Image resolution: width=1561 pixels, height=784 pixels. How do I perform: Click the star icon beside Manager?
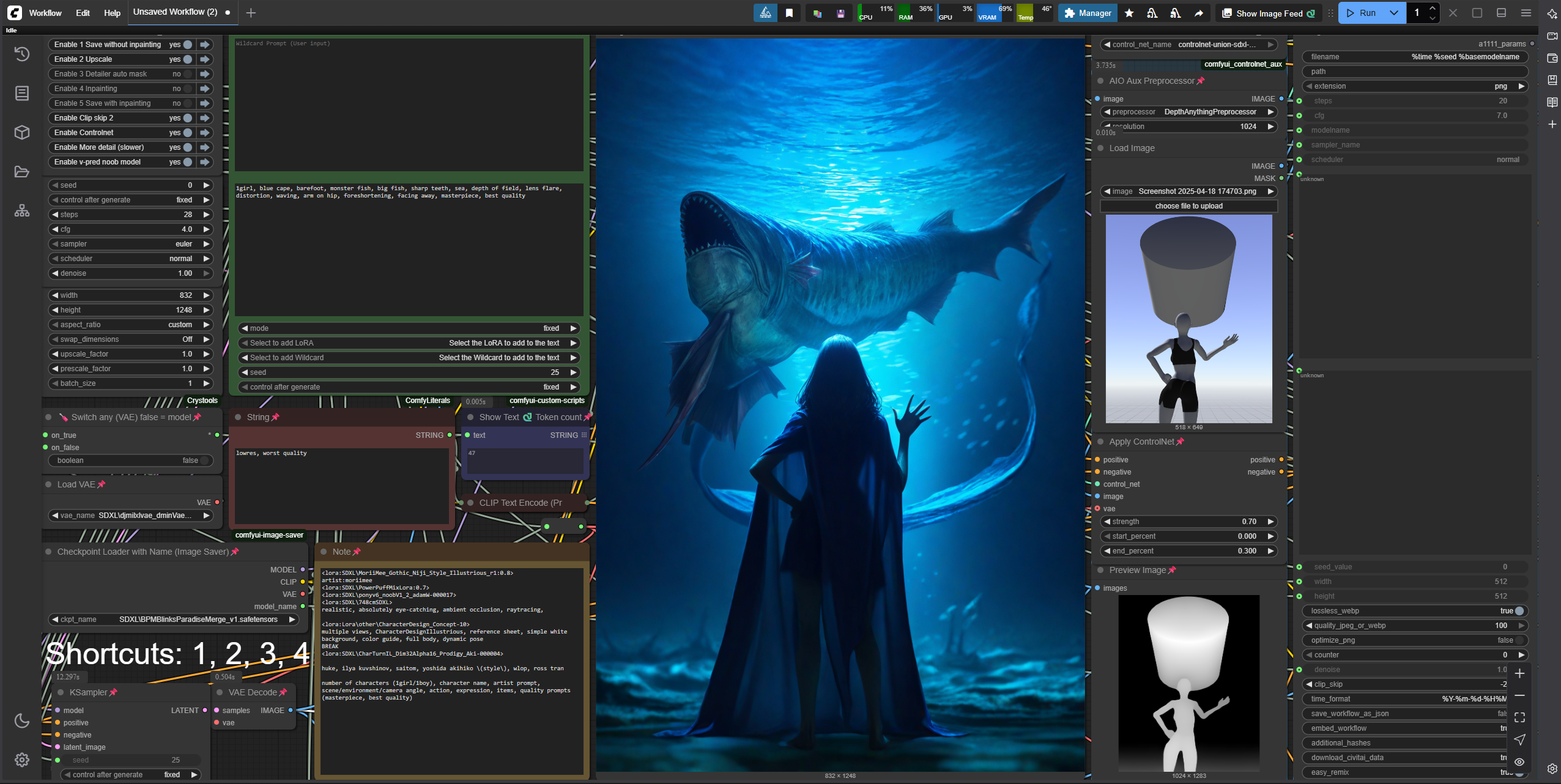[1129, 13]
